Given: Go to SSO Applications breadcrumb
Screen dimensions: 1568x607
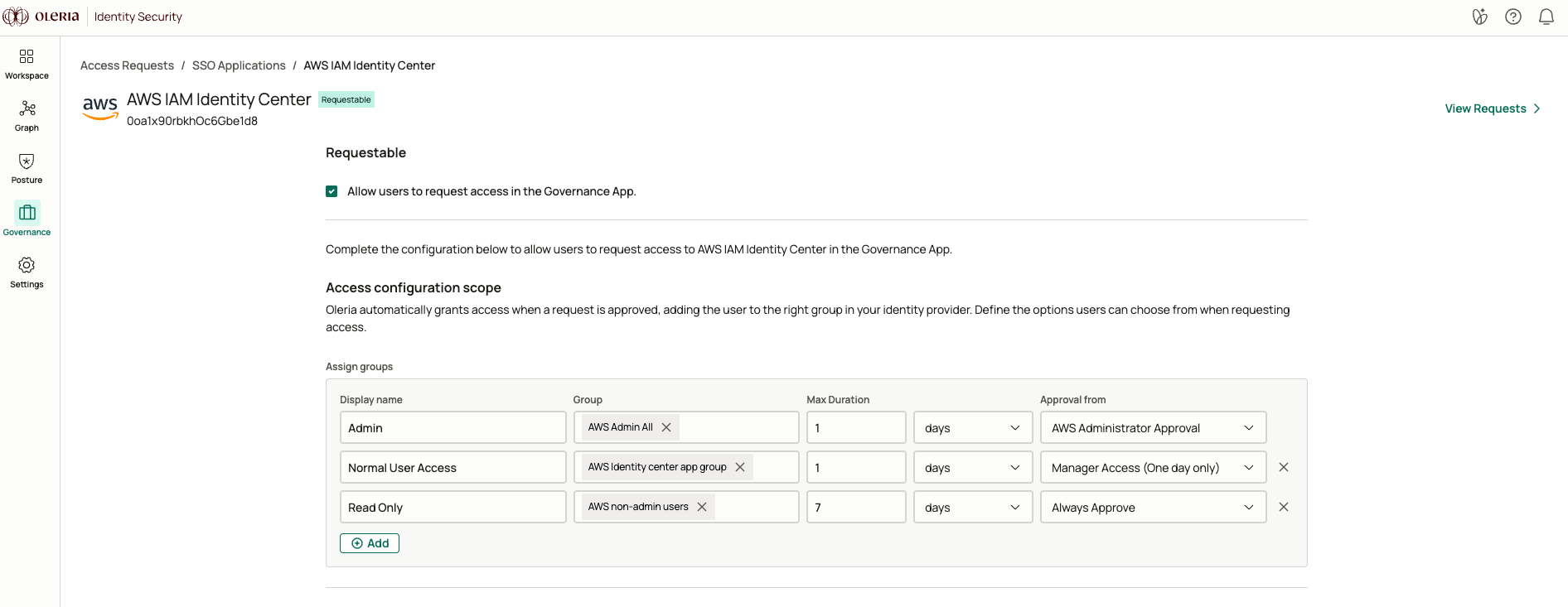Looking at the screenshot, I should 239,65.
